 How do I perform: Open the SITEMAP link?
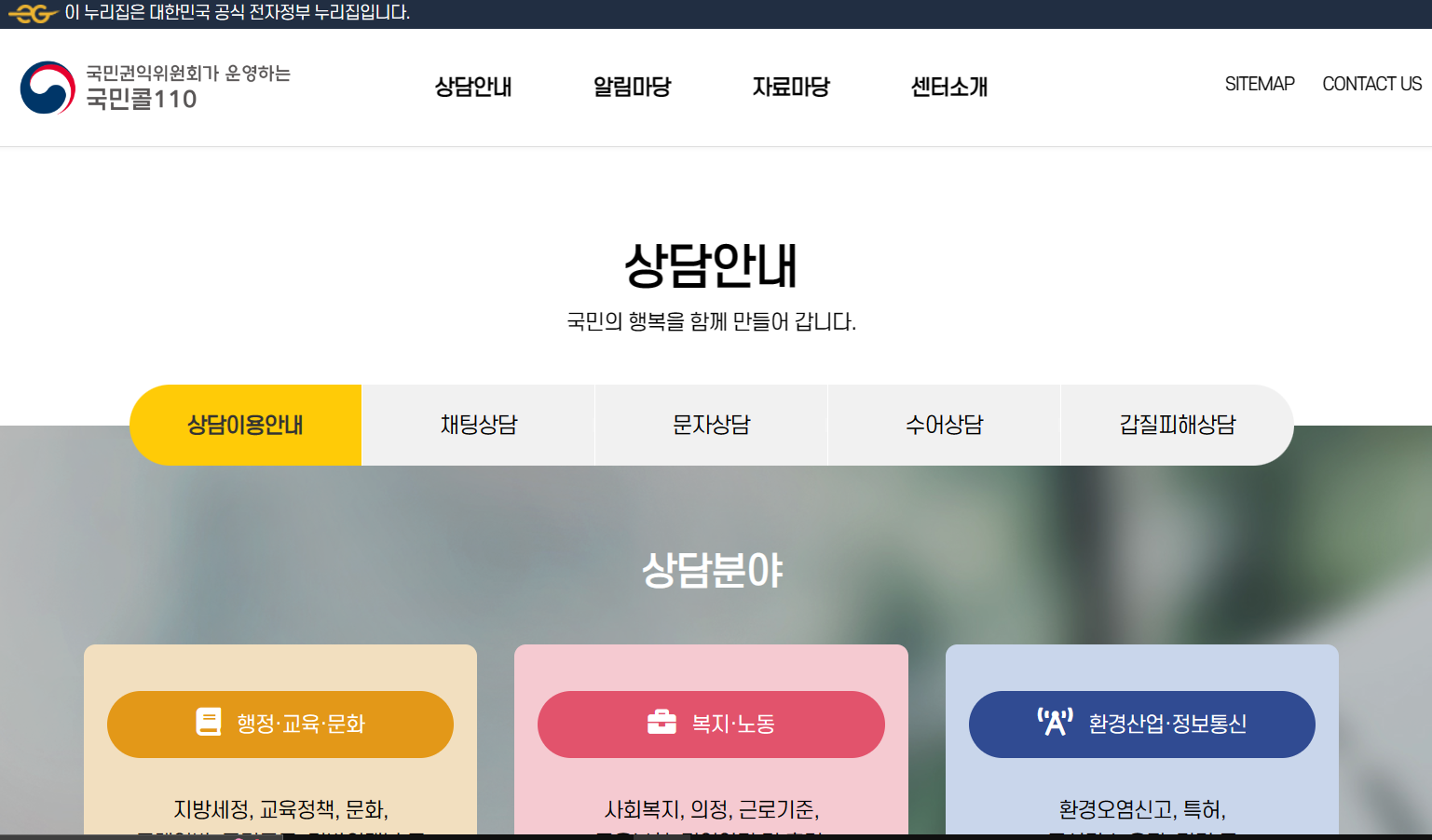(1260, 84)
